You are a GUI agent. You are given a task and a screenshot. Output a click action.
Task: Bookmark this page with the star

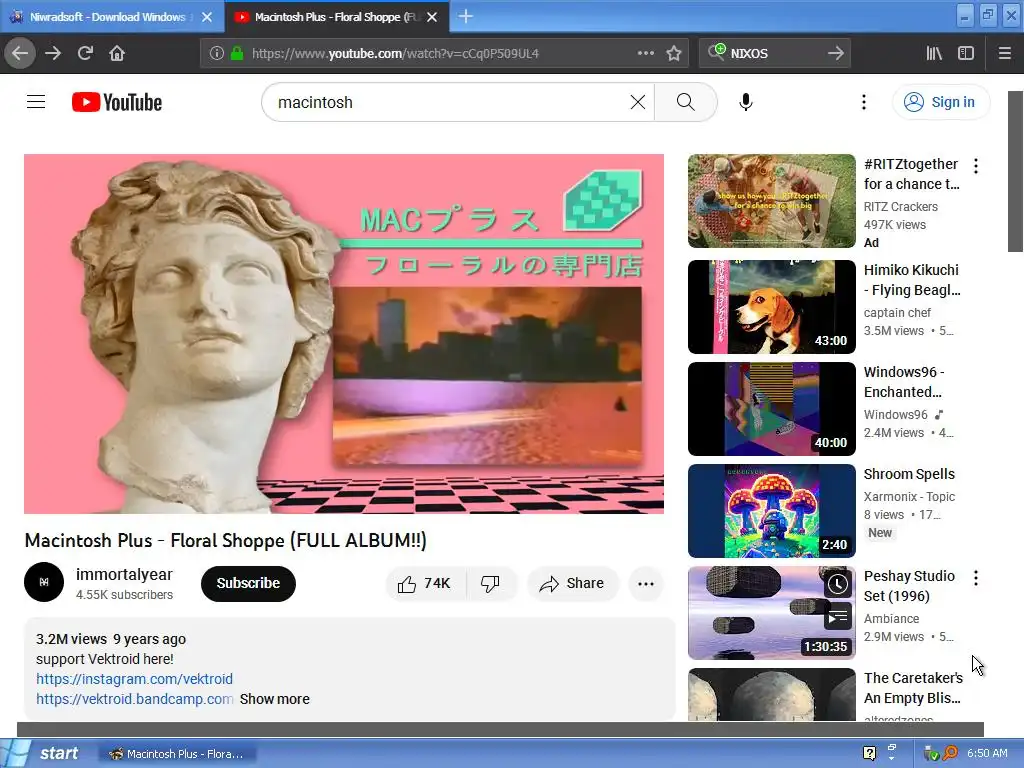coord(674,54)
